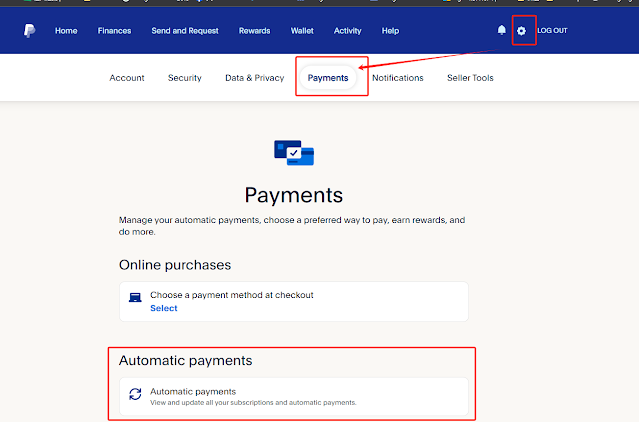Screen dimensions: 639x422
Task: Open settings via the gear icon
Action: (521, 31)
